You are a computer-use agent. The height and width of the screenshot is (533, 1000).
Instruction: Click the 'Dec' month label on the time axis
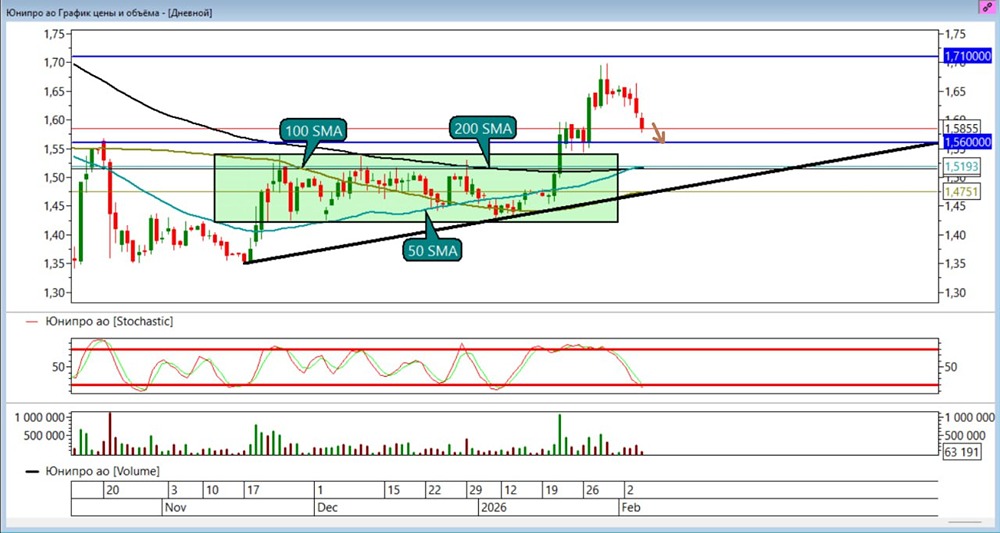point(326,508)
